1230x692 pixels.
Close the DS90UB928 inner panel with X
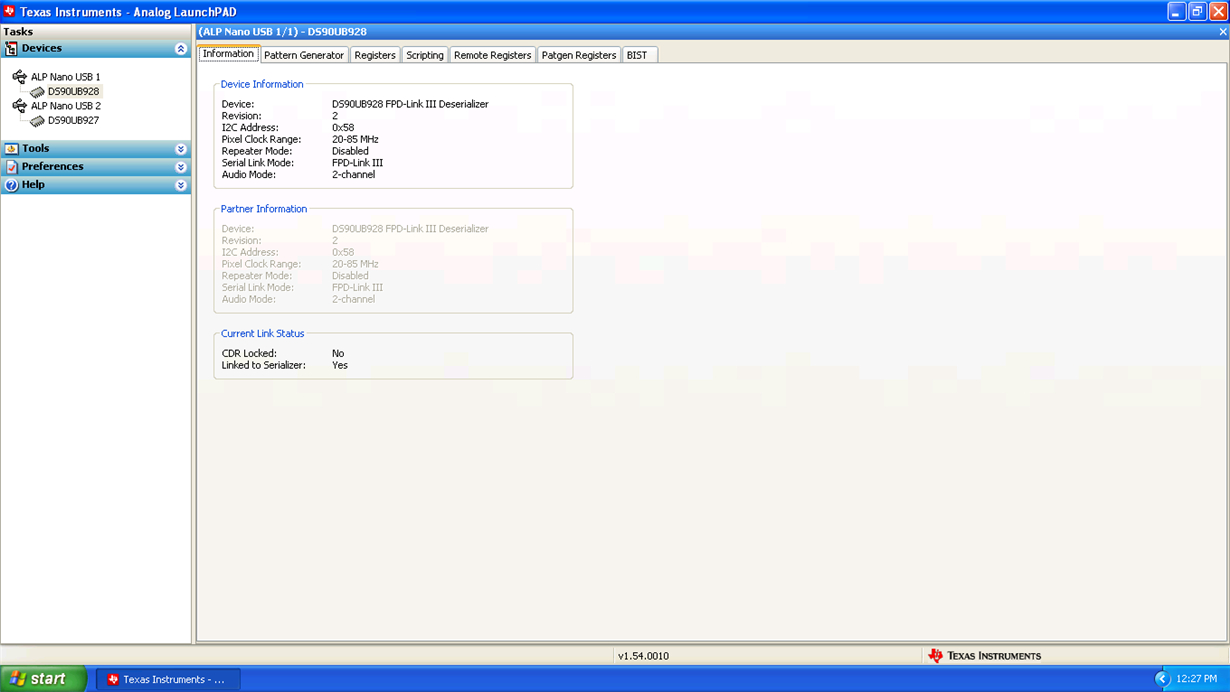click(x=1223, y=32)
